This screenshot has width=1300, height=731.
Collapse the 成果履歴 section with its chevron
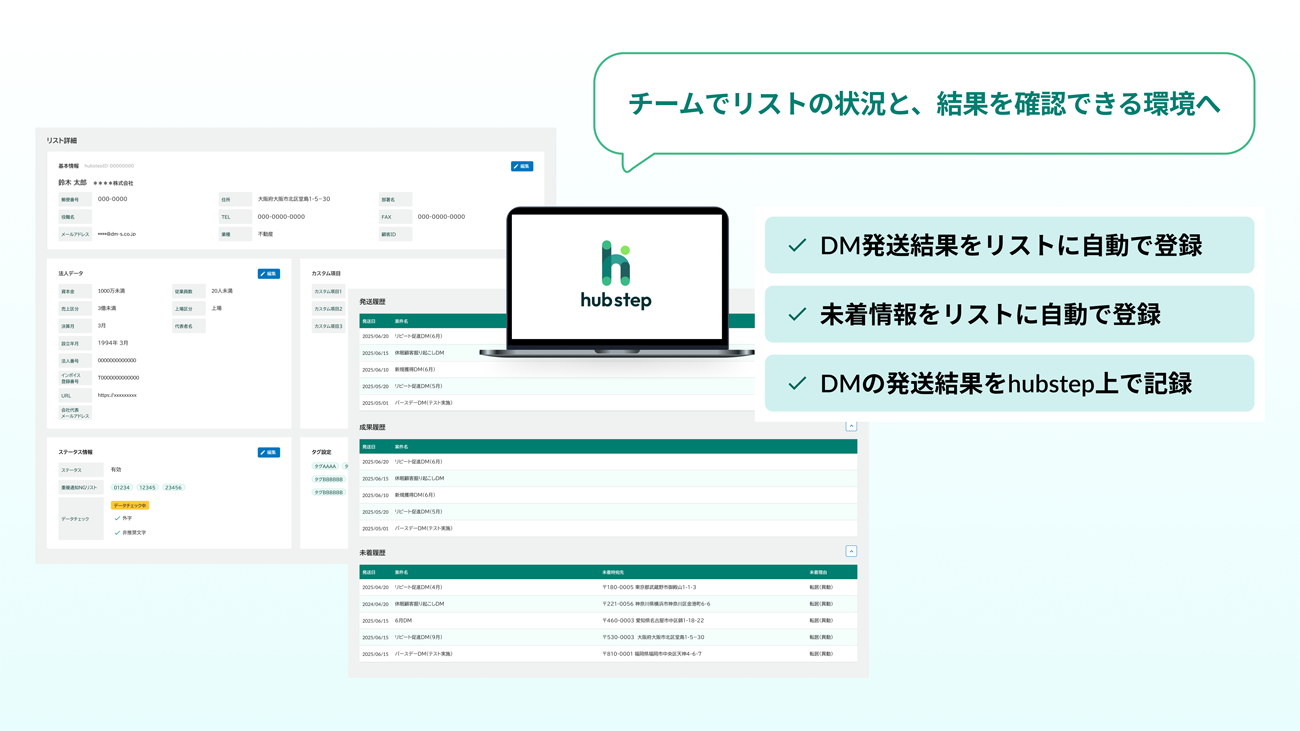point(851,426)
